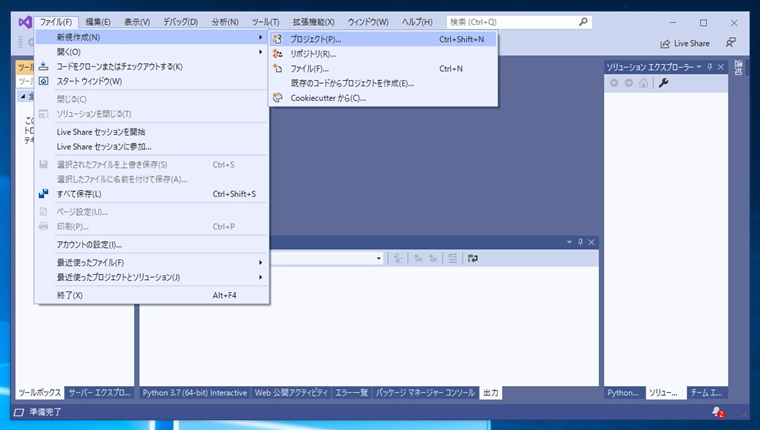Open Account Settings(I)... menu entry

[x=151, y=245]
